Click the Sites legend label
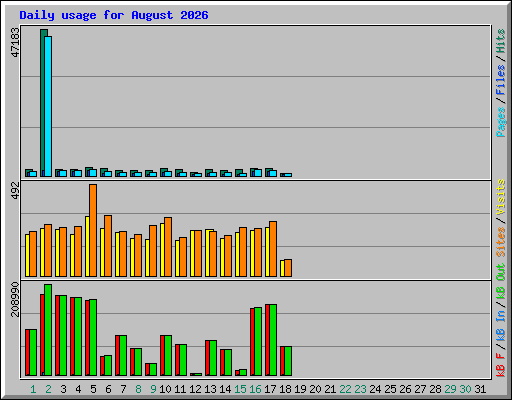512x400 pixels. click(501, 242)
